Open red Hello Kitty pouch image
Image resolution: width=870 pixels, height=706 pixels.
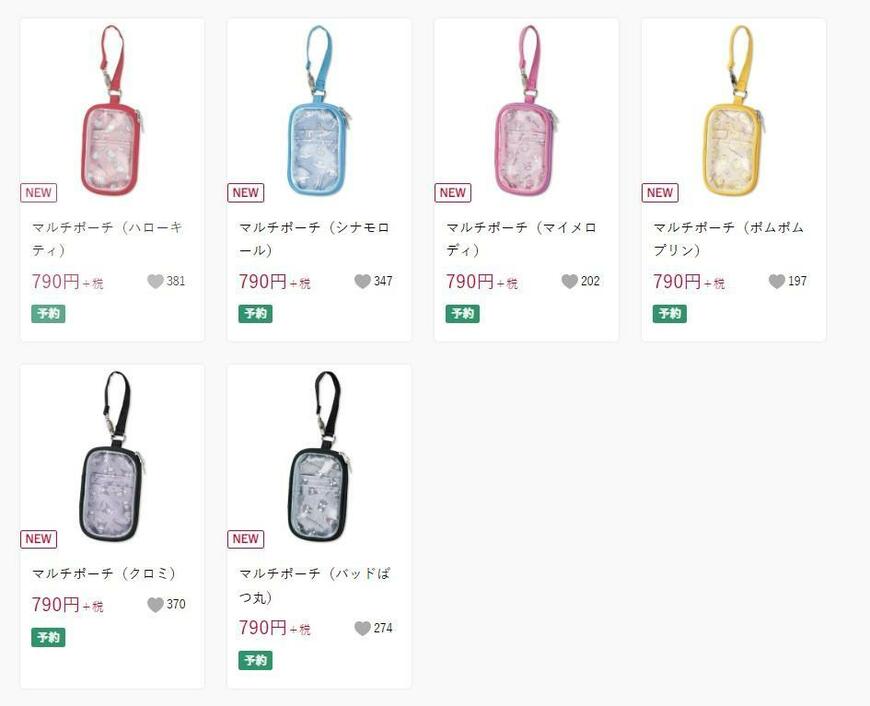point(112,110)
